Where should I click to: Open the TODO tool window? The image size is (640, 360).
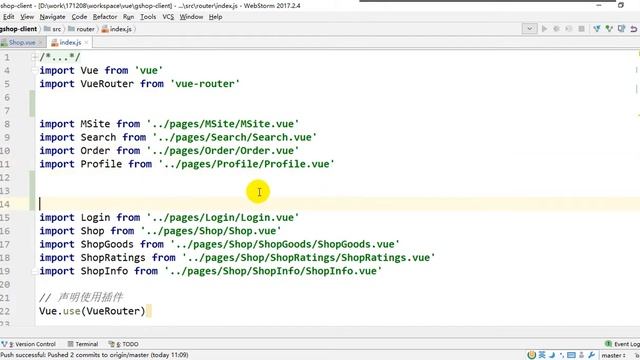pos(124,344)
